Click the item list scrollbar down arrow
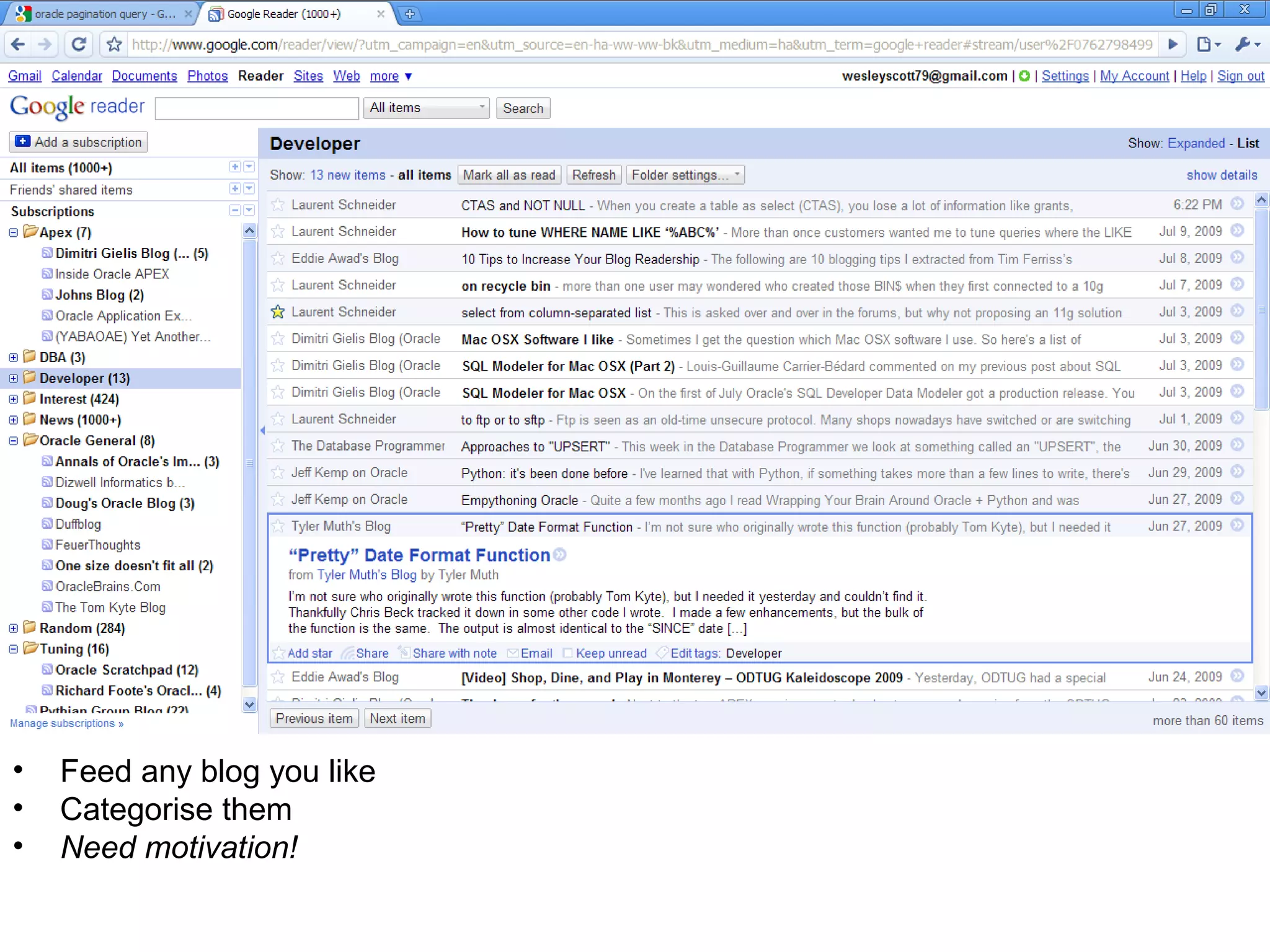 pos(1261,693)
